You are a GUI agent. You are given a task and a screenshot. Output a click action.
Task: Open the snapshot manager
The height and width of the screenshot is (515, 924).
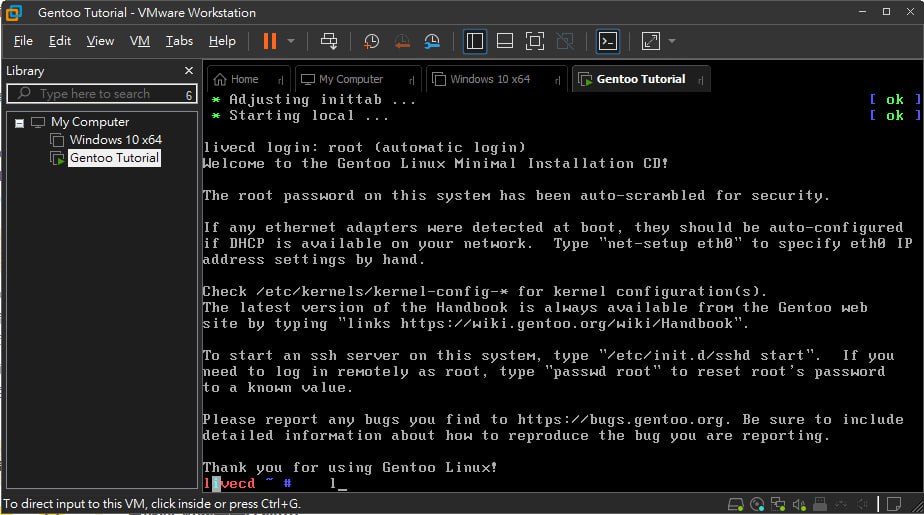coord(432,41)
